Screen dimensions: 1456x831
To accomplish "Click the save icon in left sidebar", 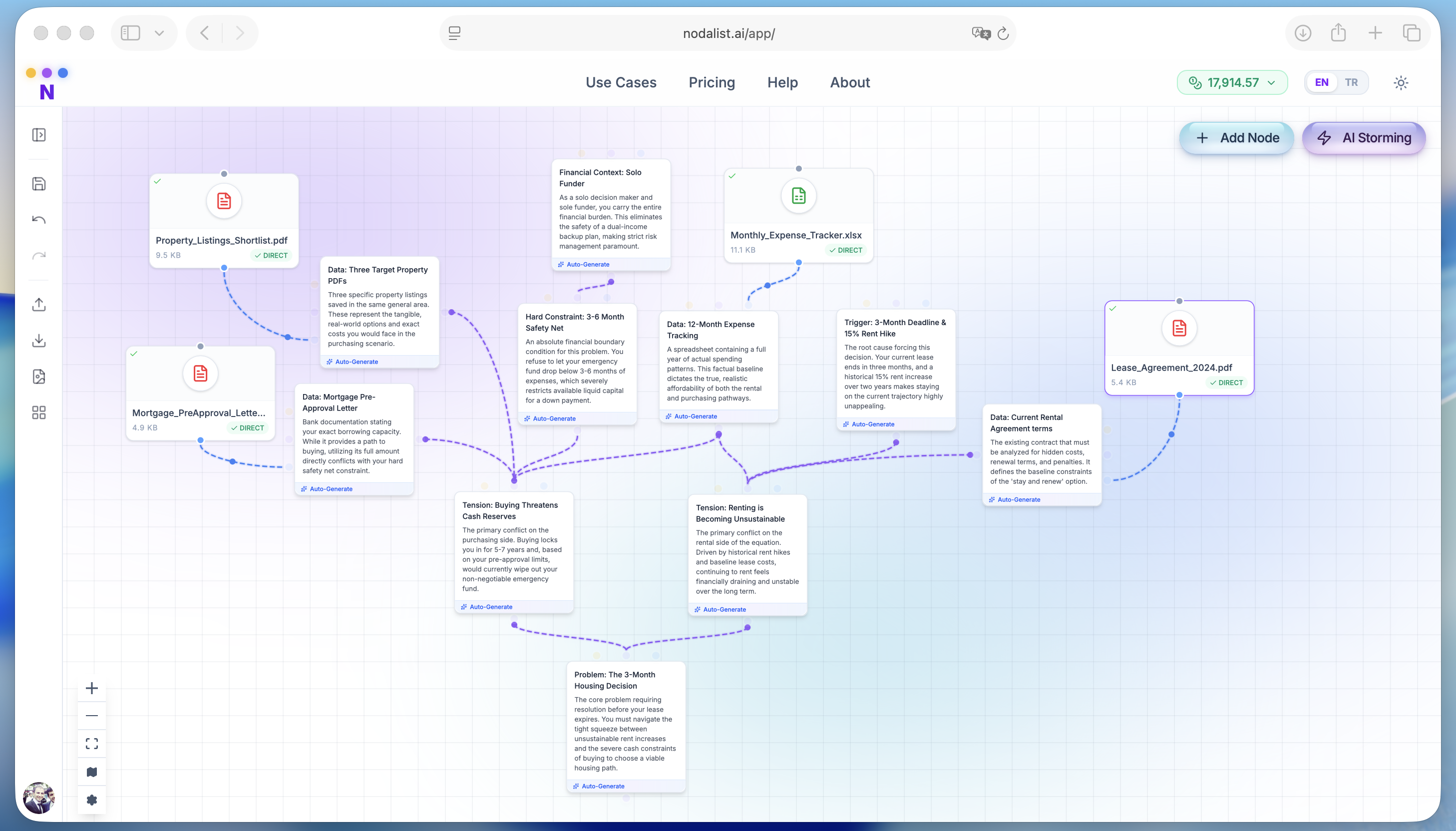I will [39, 184].
